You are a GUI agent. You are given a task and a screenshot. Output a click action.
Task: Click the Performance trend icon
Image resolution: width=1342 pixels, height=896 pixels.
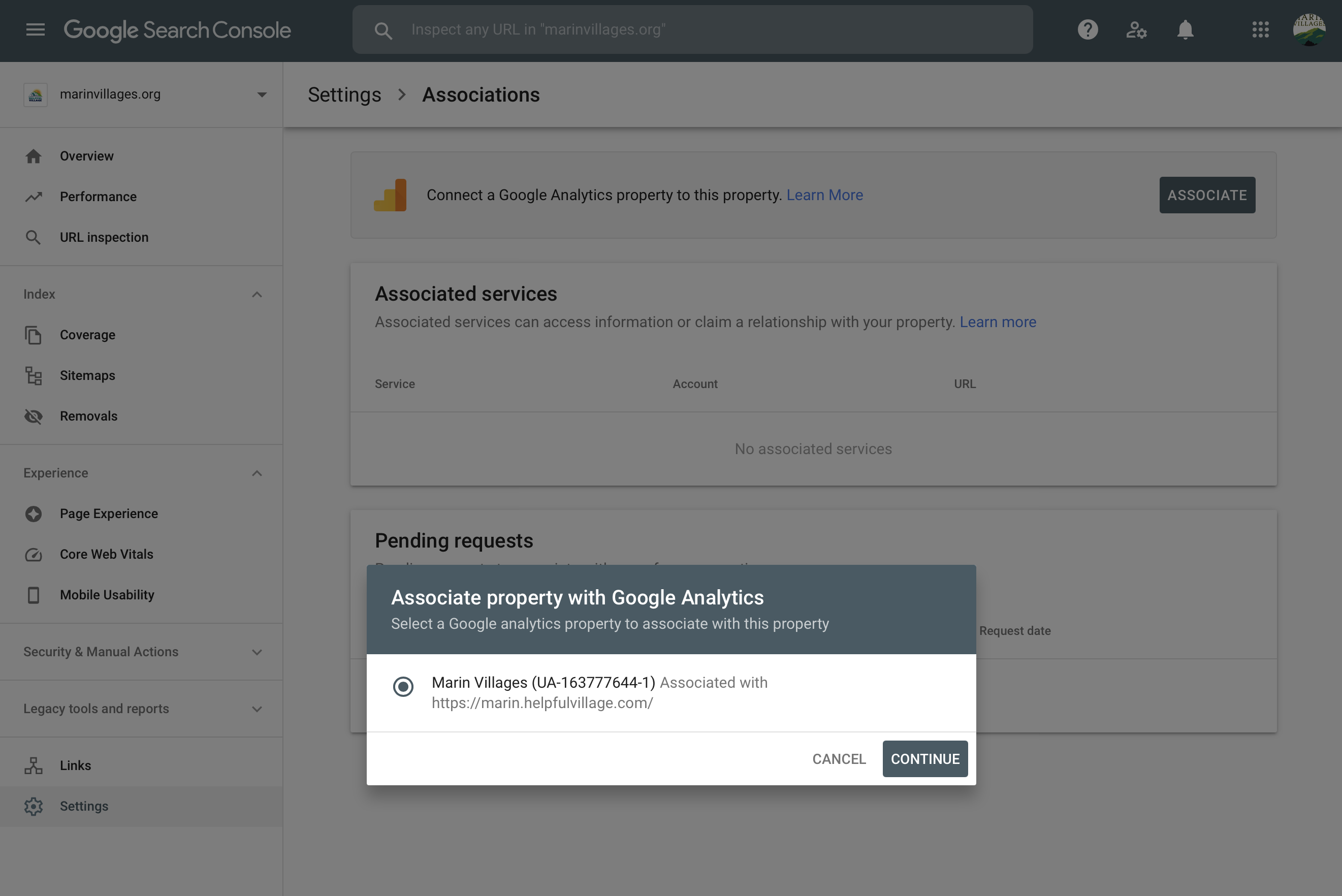point(34,197)
